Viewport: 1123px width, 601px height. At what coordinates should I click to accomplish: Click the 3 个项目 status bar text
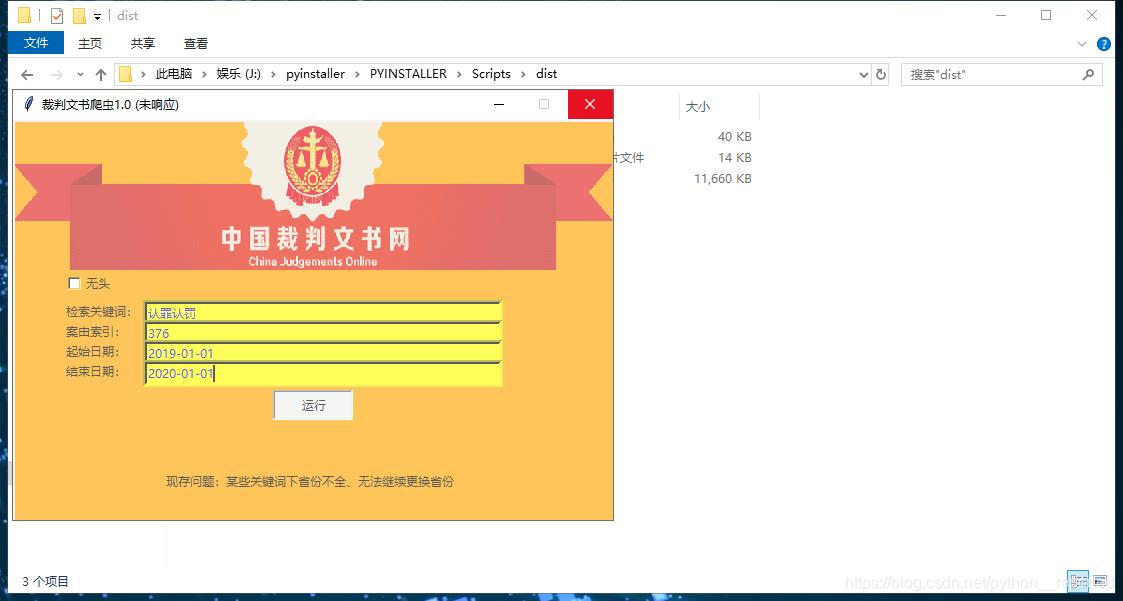(x=46, y=581)
